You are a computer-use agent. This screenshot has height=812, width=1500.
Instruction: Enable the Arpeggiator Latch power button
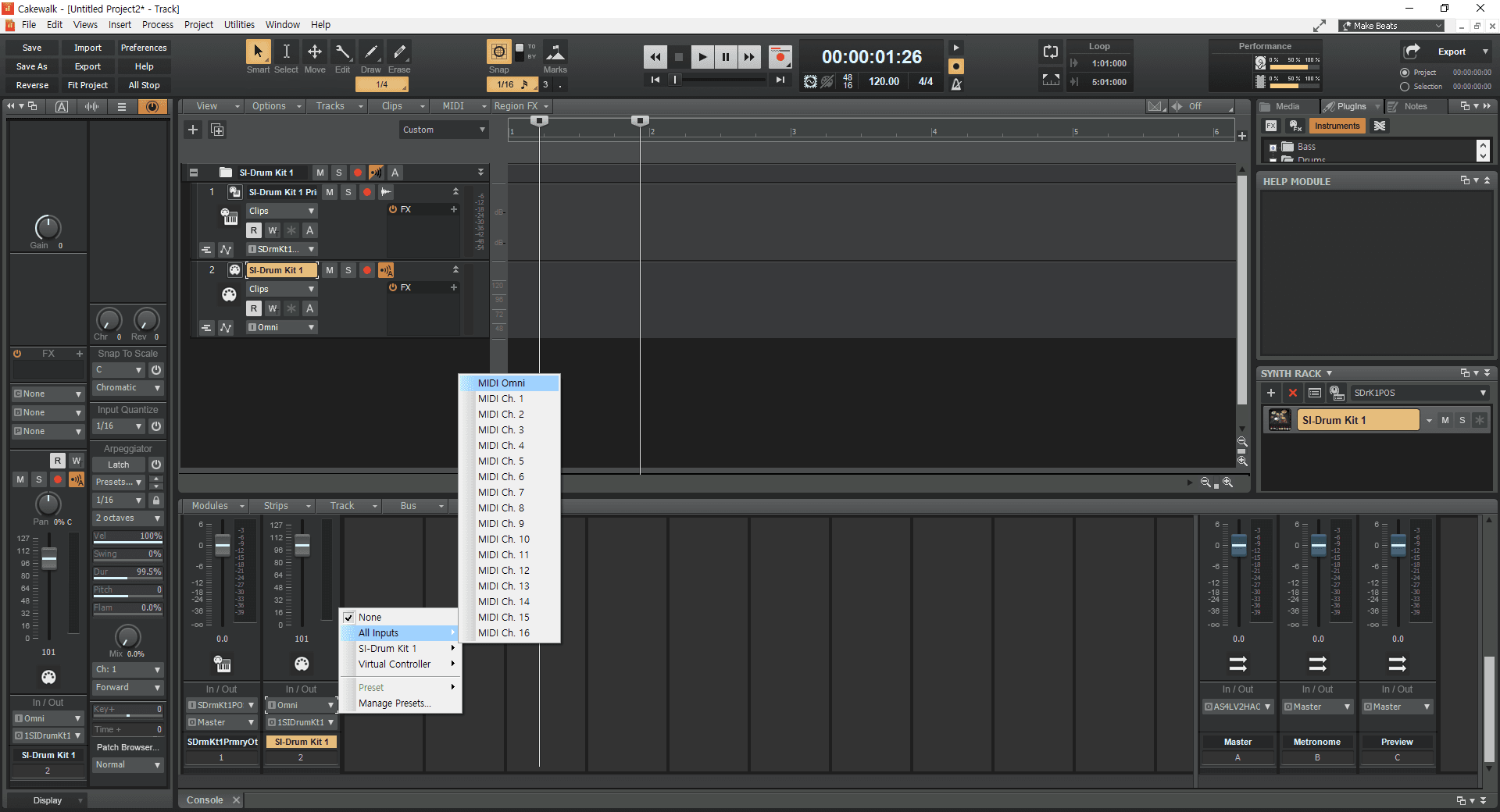(156, 465)
